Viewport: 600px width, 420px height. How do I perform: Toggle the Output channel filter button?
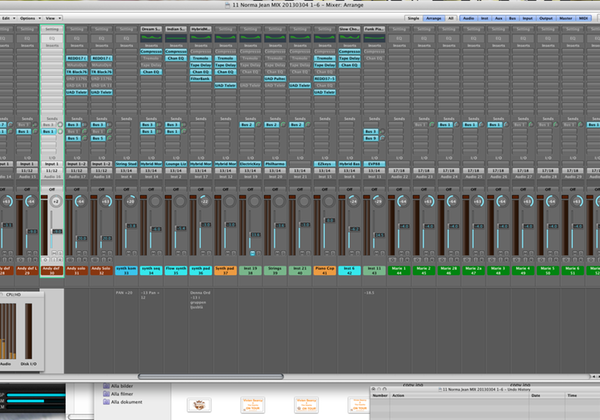tap(546, 18)
